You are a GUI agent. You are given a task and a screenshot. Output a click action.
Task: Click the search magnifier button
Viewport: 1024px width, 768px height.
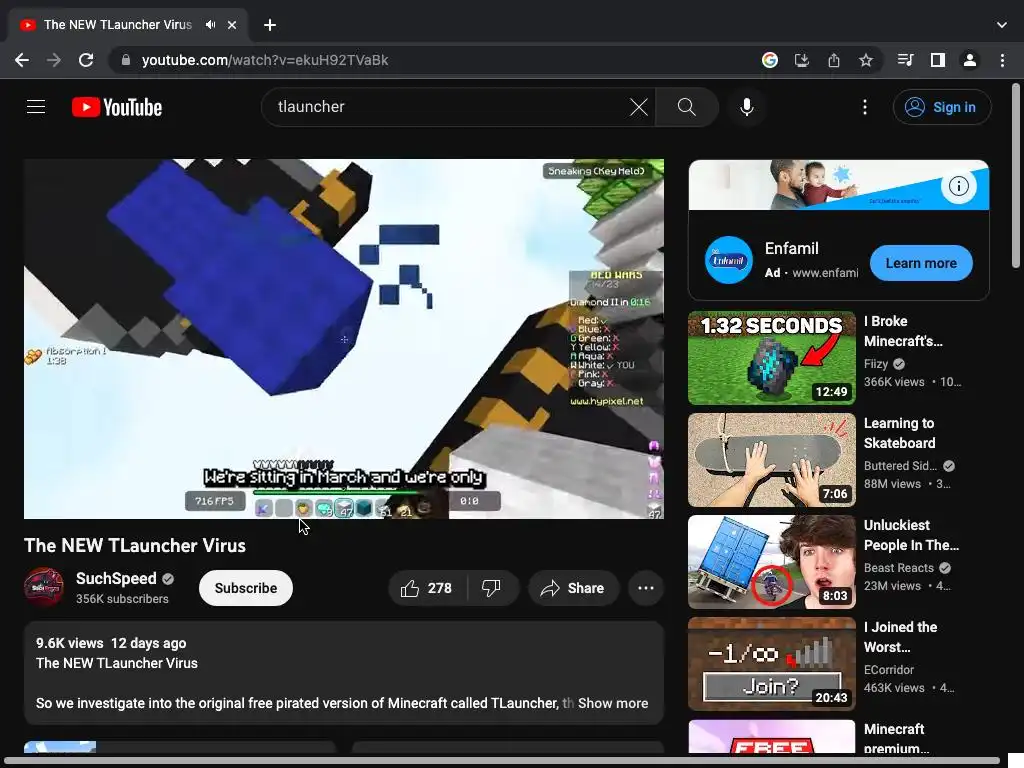(686, 107)
